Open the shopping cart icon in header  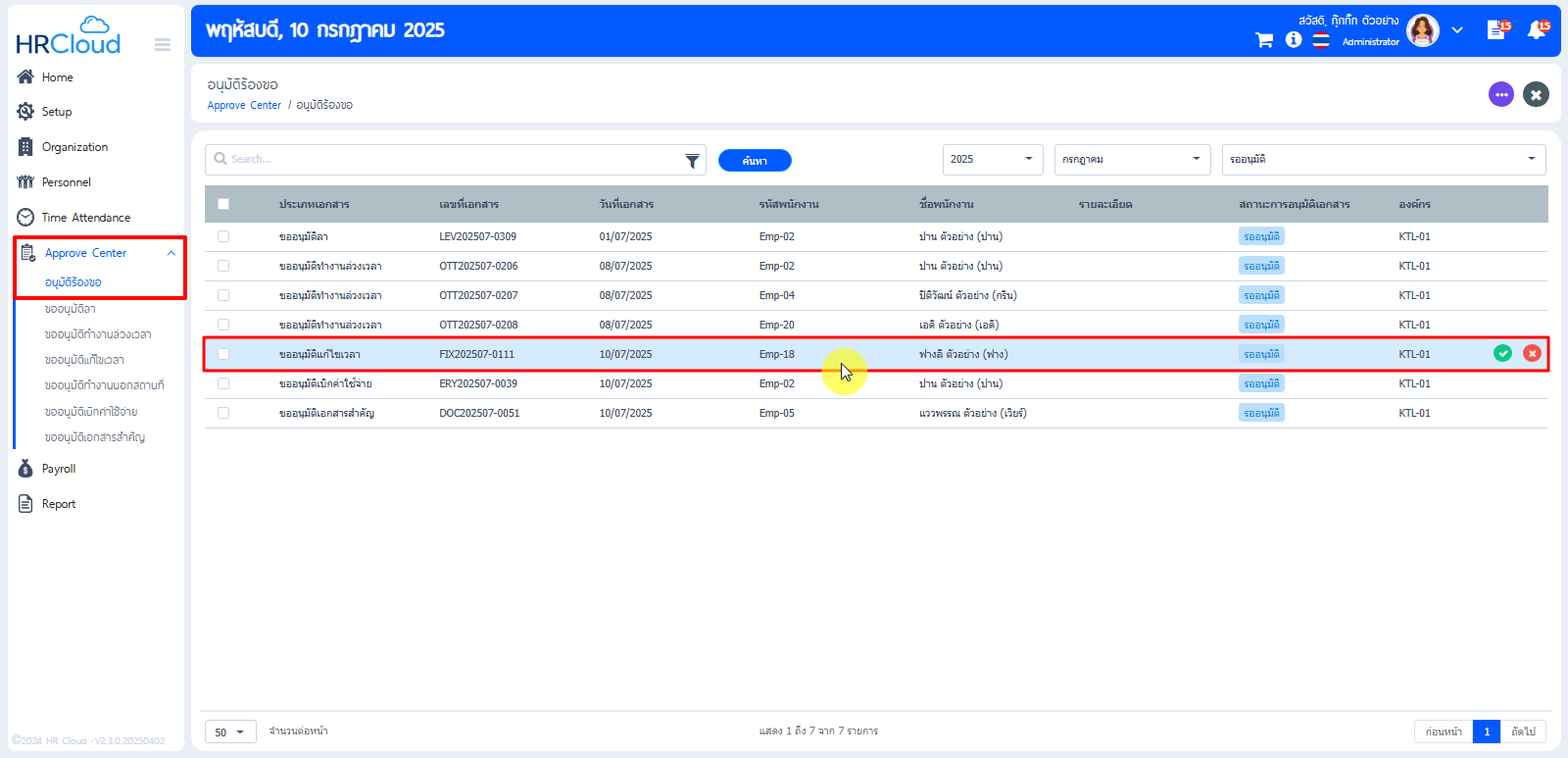point(1264,40)
